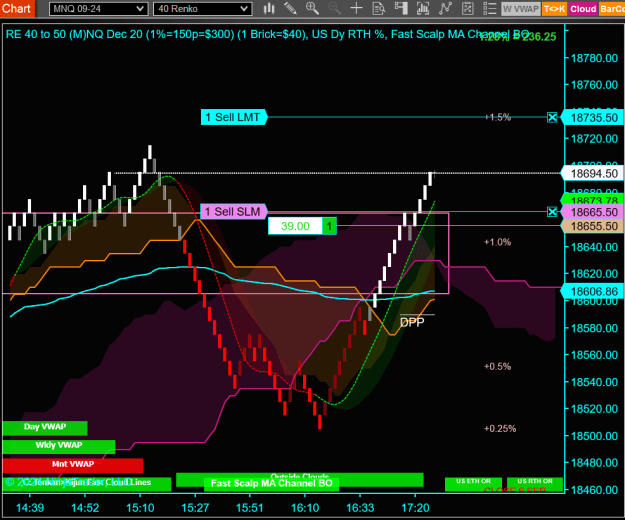Viewport: 625px width, 520px height.
Task: Click the Day VWAP green button
Action: tap(45, 428)
